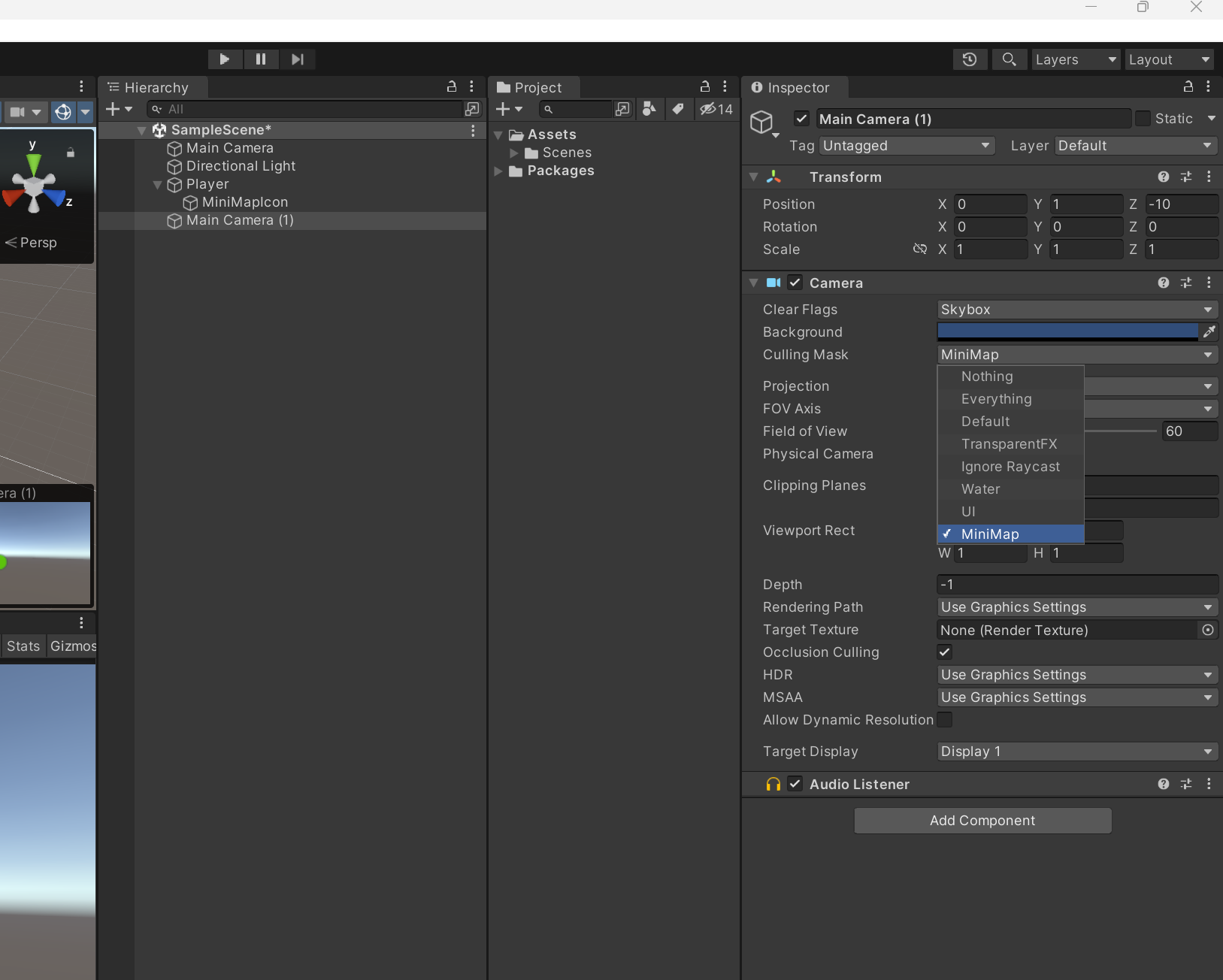The width and height of the screenshot is (1223, 980).
Task: Toggle hidden packages visibility count
Action: click(716, 109)
